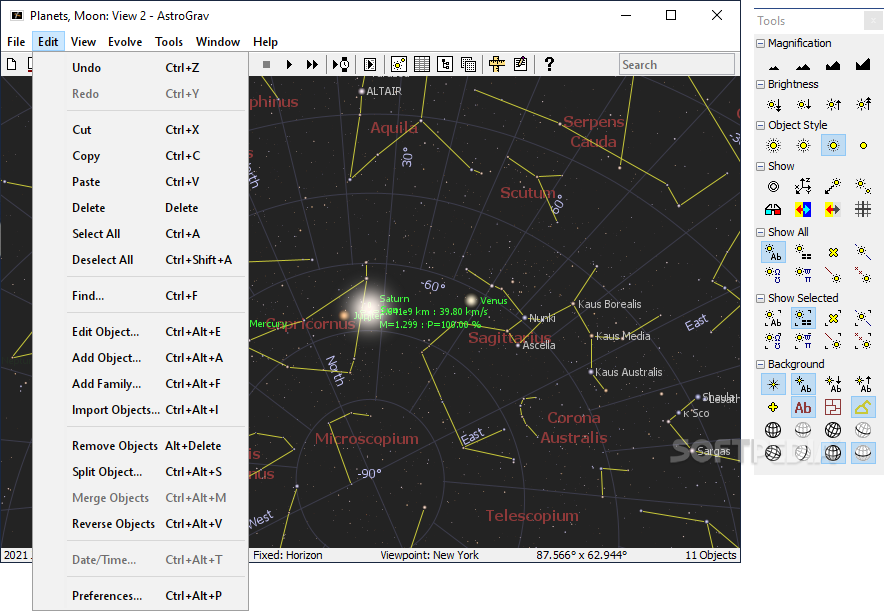This screenshot has height=611, width=884.
Task: Click the brightness increase double-arrow icon
Action: point(863,105)
